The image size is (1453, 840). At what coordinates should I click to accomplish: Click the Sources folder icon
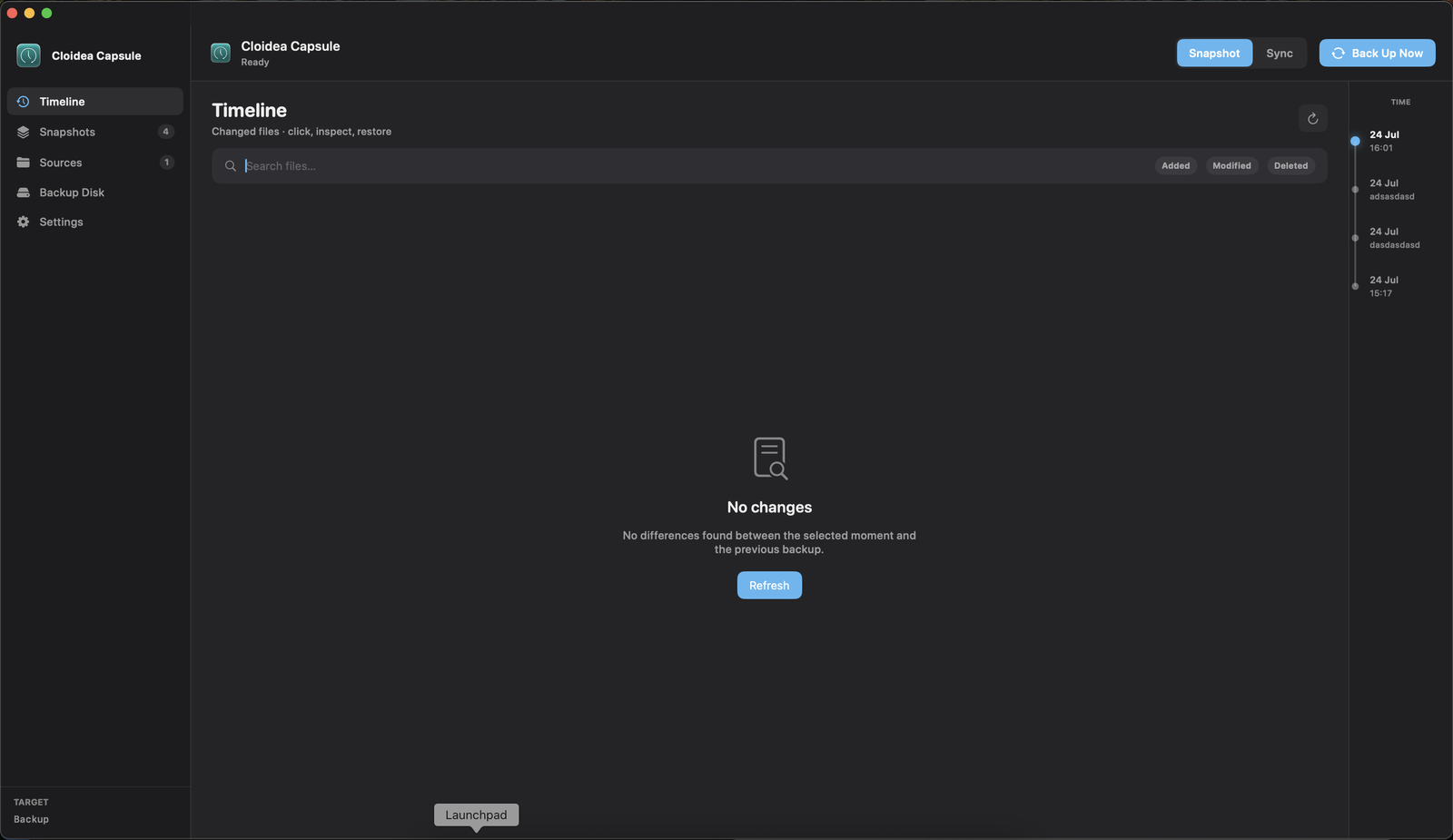pos(24,163)
